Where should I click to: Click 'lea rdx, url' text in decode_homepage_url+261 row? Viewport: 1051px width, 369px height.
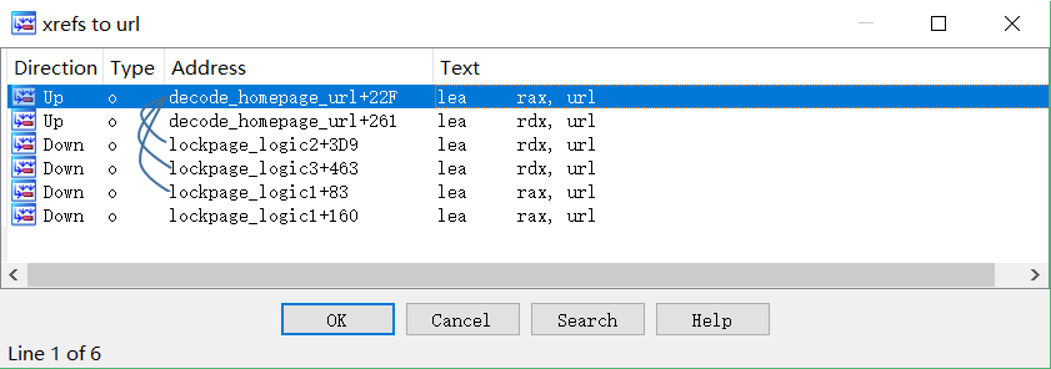coord(516,121)
